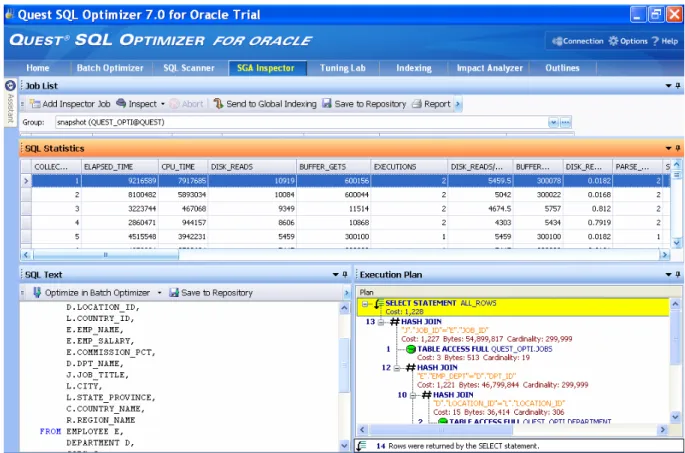Pin the SQL Statistics panel
This screenshot has height=453, width=685.
coord(678,149)
